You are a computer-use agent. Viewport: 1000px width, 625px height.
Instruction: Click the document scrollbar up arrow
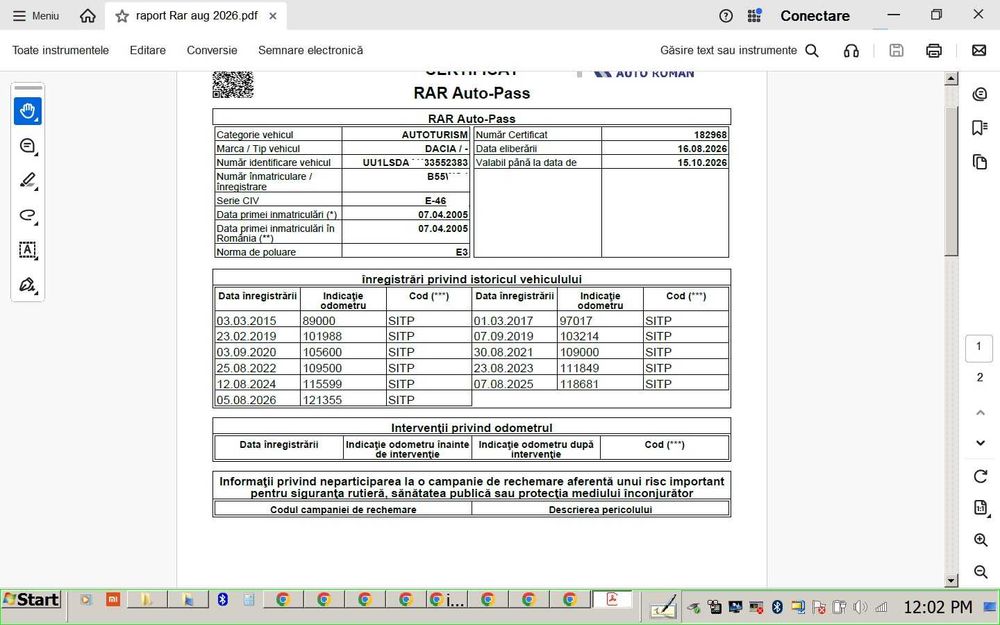[x=952, y=79]
